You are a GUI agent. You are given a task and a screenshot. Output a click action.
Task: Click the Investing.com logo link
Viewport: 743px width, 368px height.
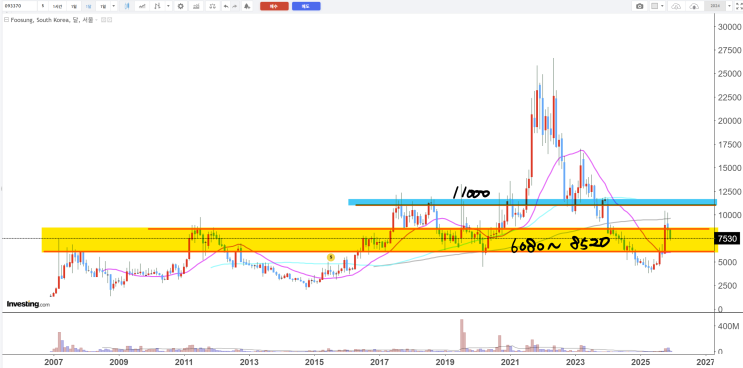tap(28, 304)
